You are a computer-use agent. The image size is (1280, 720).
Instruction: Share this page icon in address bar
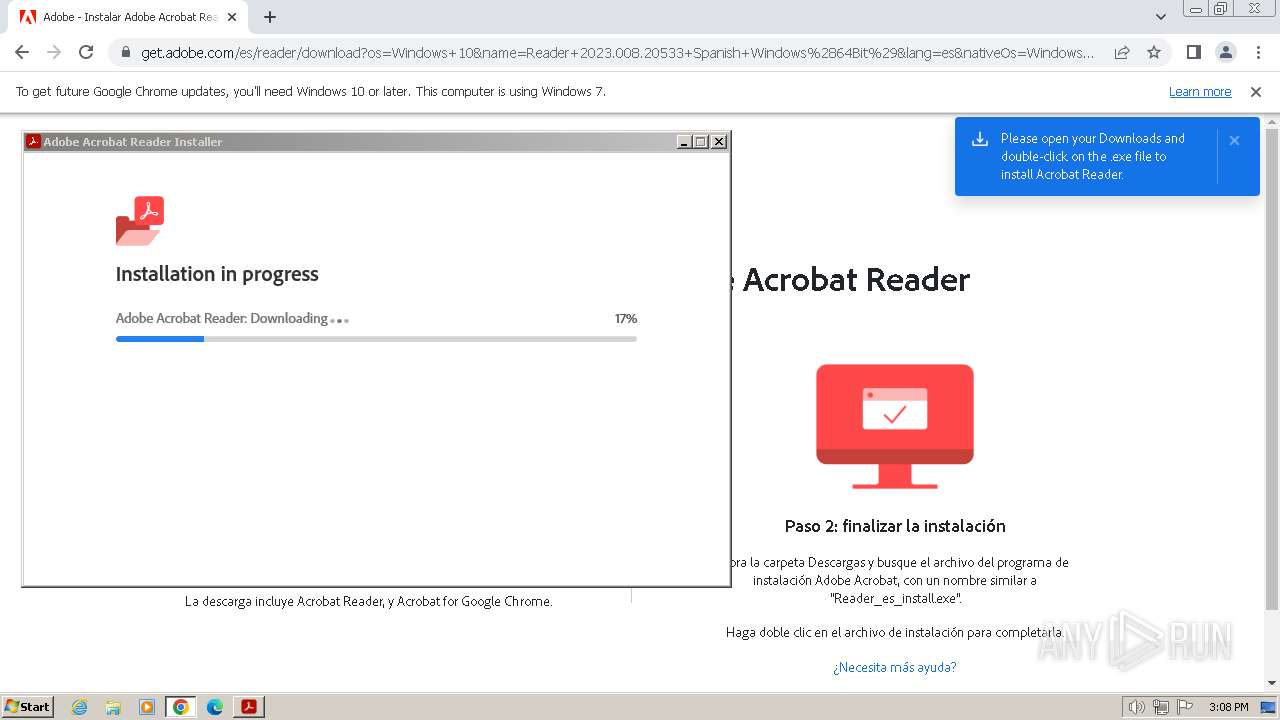pyautogui.click(x=1122, y=52)
